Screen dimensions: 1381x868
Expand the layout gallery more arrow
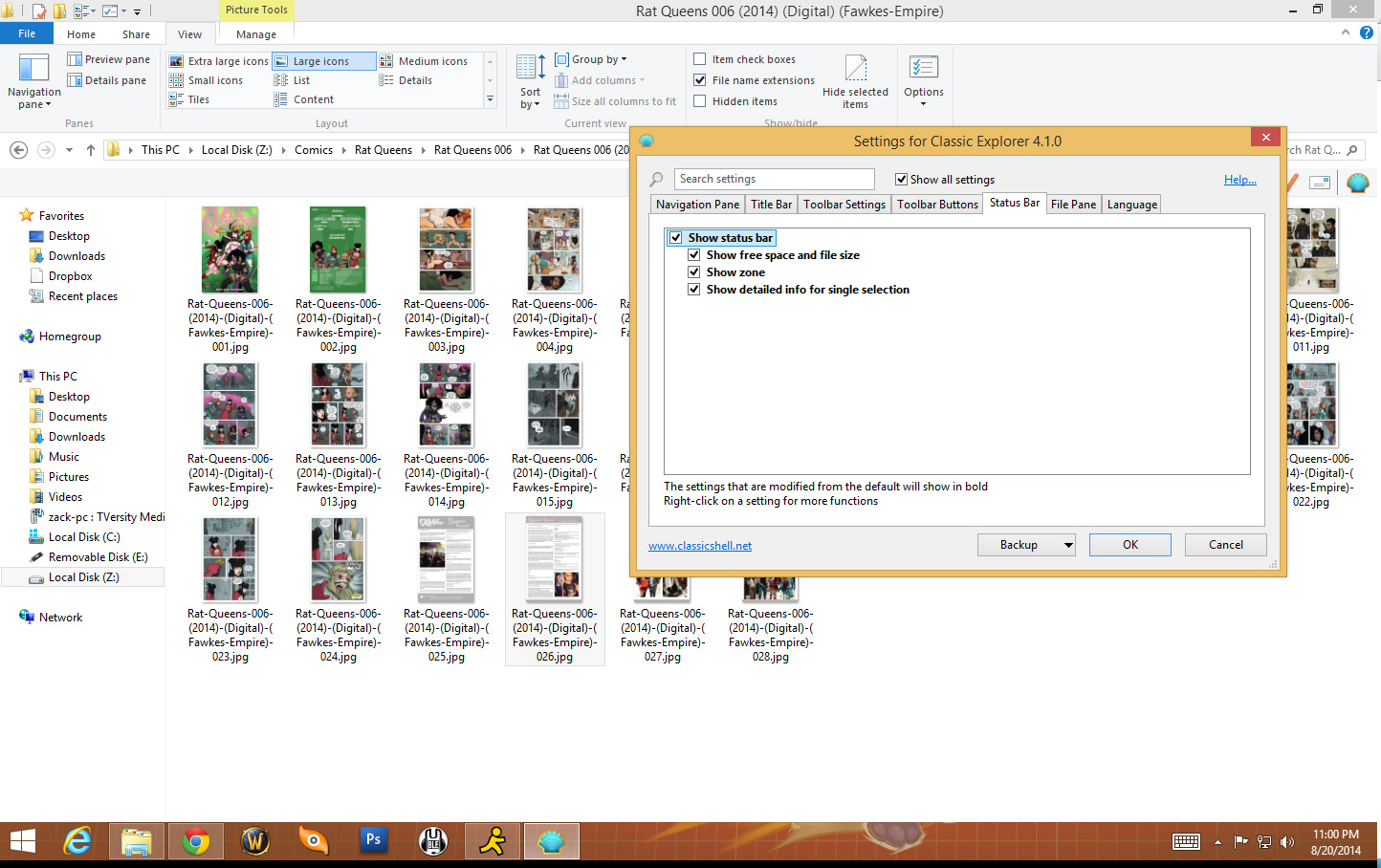click(x=490, y=98)
